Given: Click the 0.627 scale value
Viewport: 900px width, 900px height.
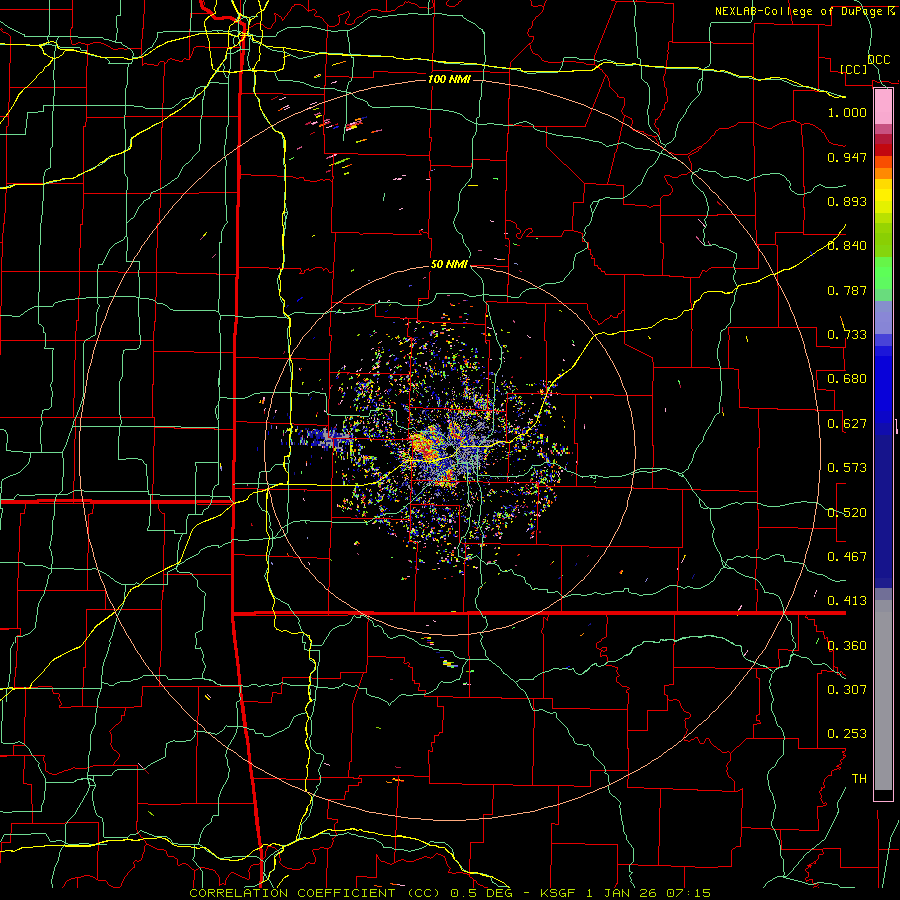Looking at the screenshot, I should [x=847, y=423].
